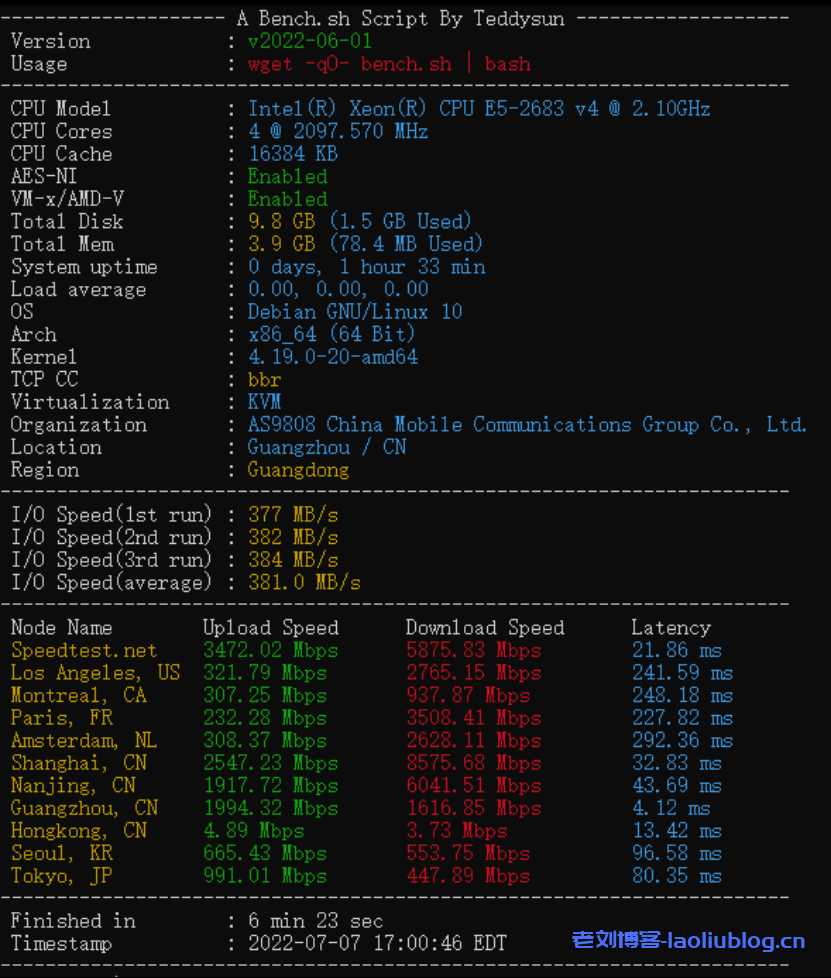Click the Tokyo, JP node name
The image size is (831, 978).
point(62,876)
